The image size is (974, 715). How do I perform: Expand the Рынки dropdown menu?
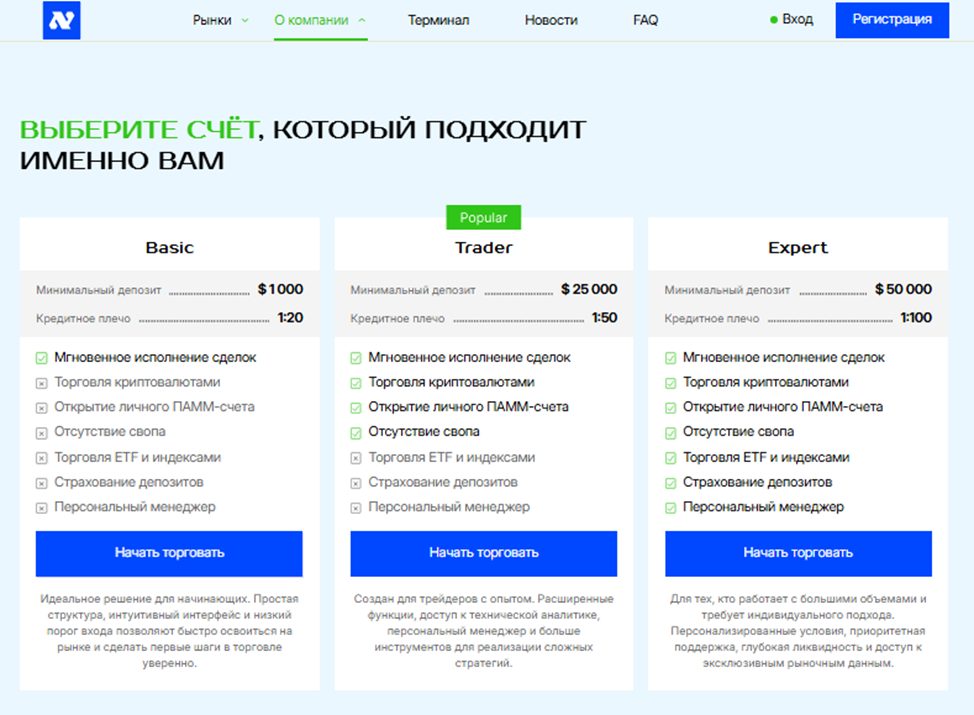(x=212, y=20)
